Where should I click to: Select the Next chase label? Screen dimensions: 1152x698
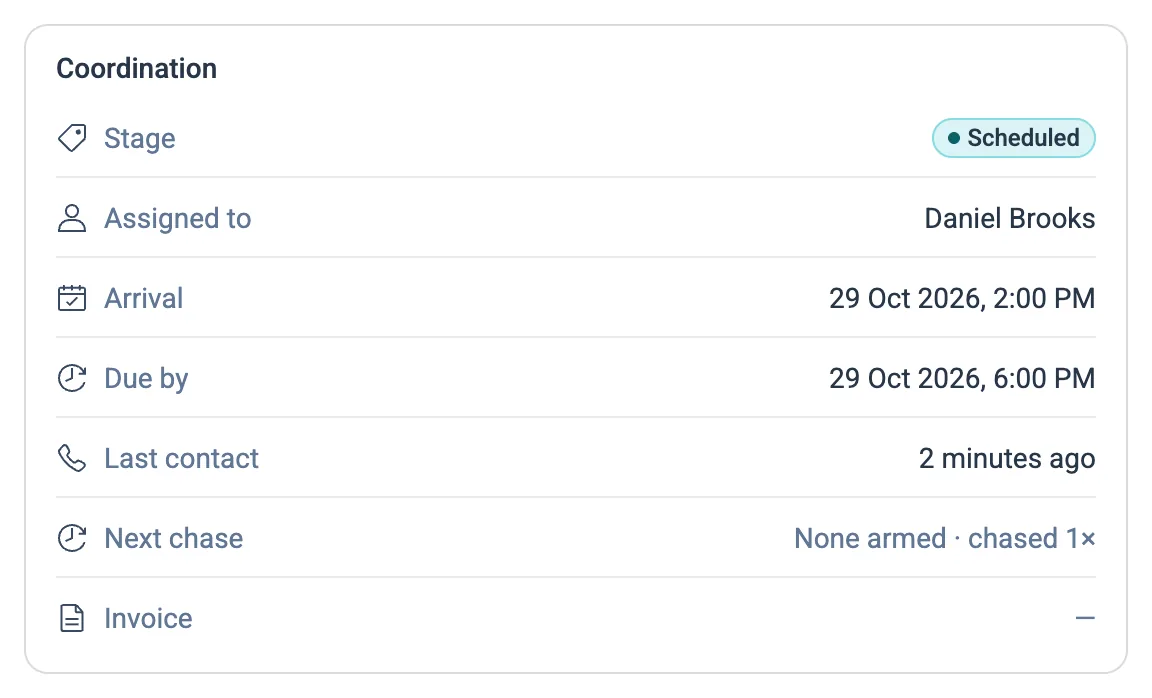[173, 539]
